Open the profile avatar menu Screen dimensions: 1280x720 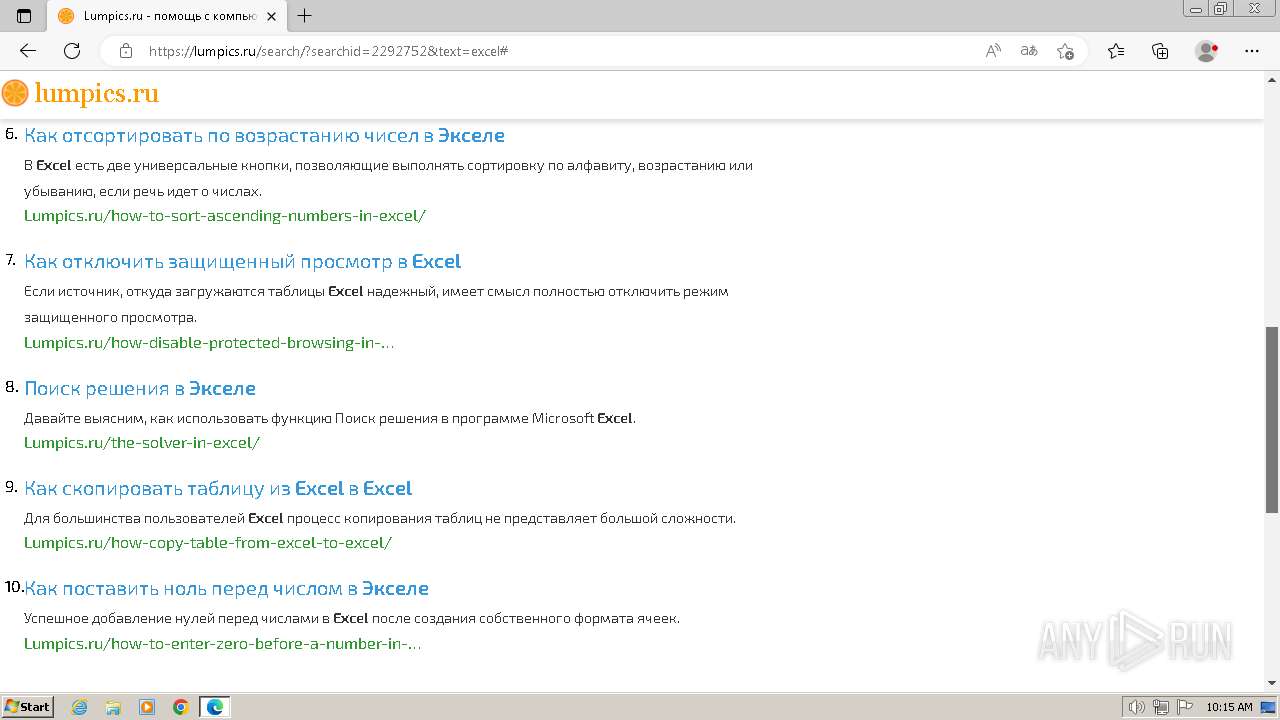1207,51
